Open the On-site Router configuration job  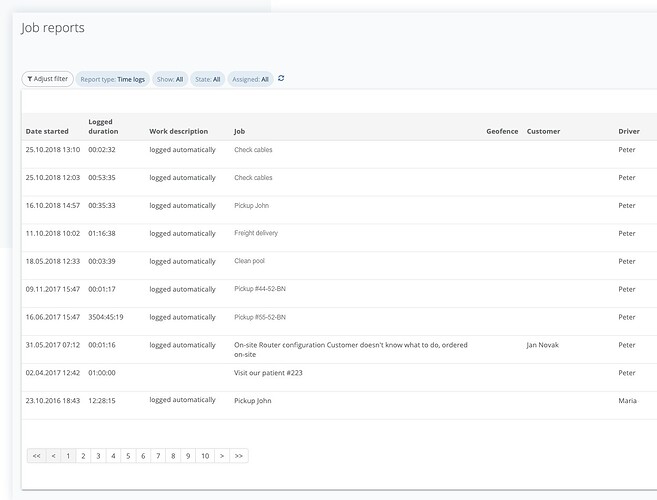coord(351,350)
